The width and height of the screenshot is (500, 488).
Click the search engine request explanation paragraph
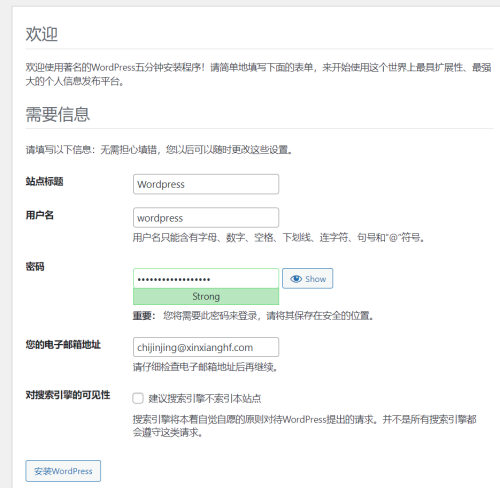pos(304,426)
